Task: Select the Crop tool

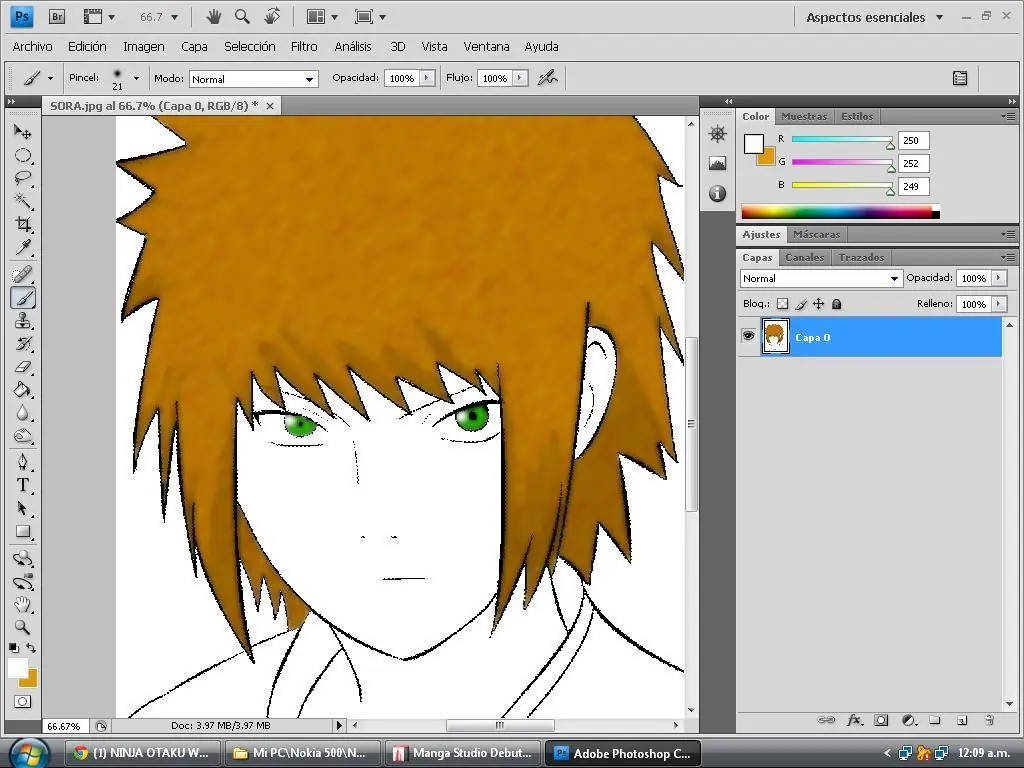Action: [x=23, y=225]
